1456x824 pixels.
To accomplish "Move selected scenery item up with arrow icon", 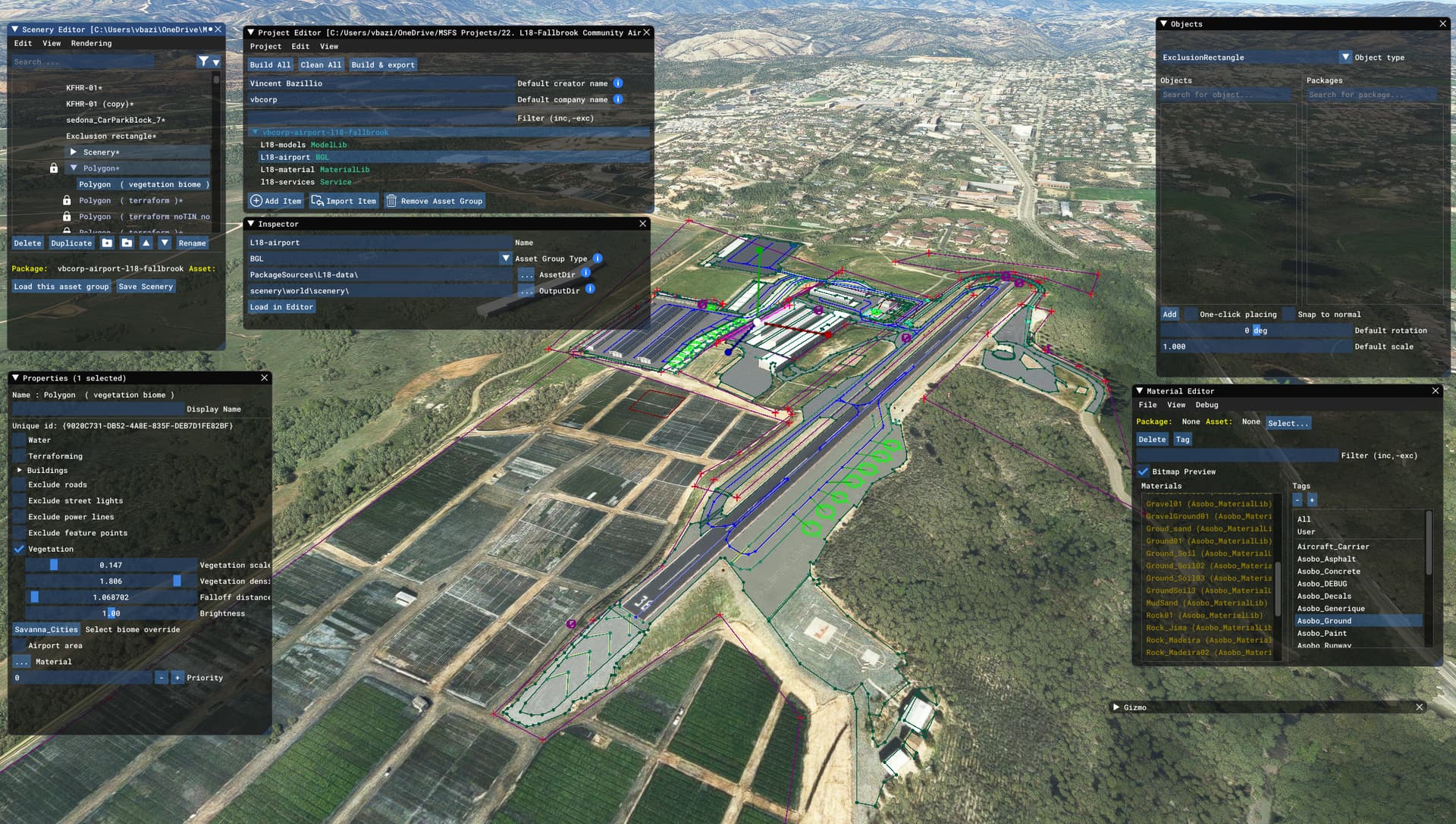I will 146,243.
